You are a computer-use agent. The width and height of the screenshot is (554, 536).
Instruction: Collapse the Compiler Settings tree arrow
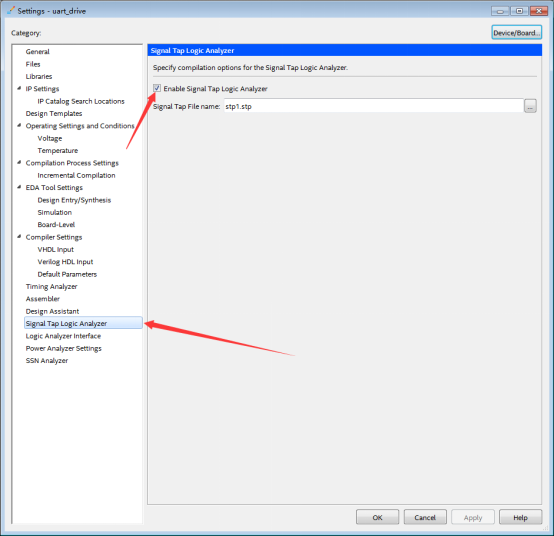pyautogui.click(x=19, y=237)
